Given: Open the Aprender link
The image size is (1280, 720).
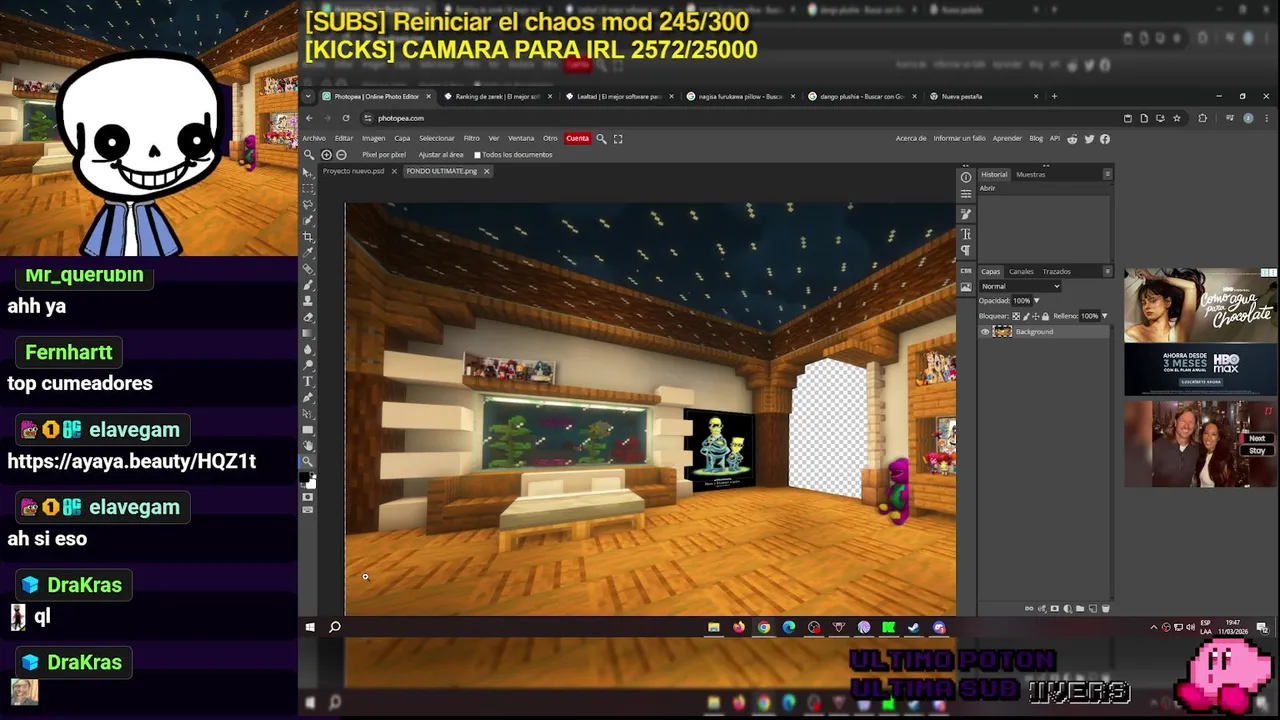Looking at the screenshot, I should (x=1007, y=139).
